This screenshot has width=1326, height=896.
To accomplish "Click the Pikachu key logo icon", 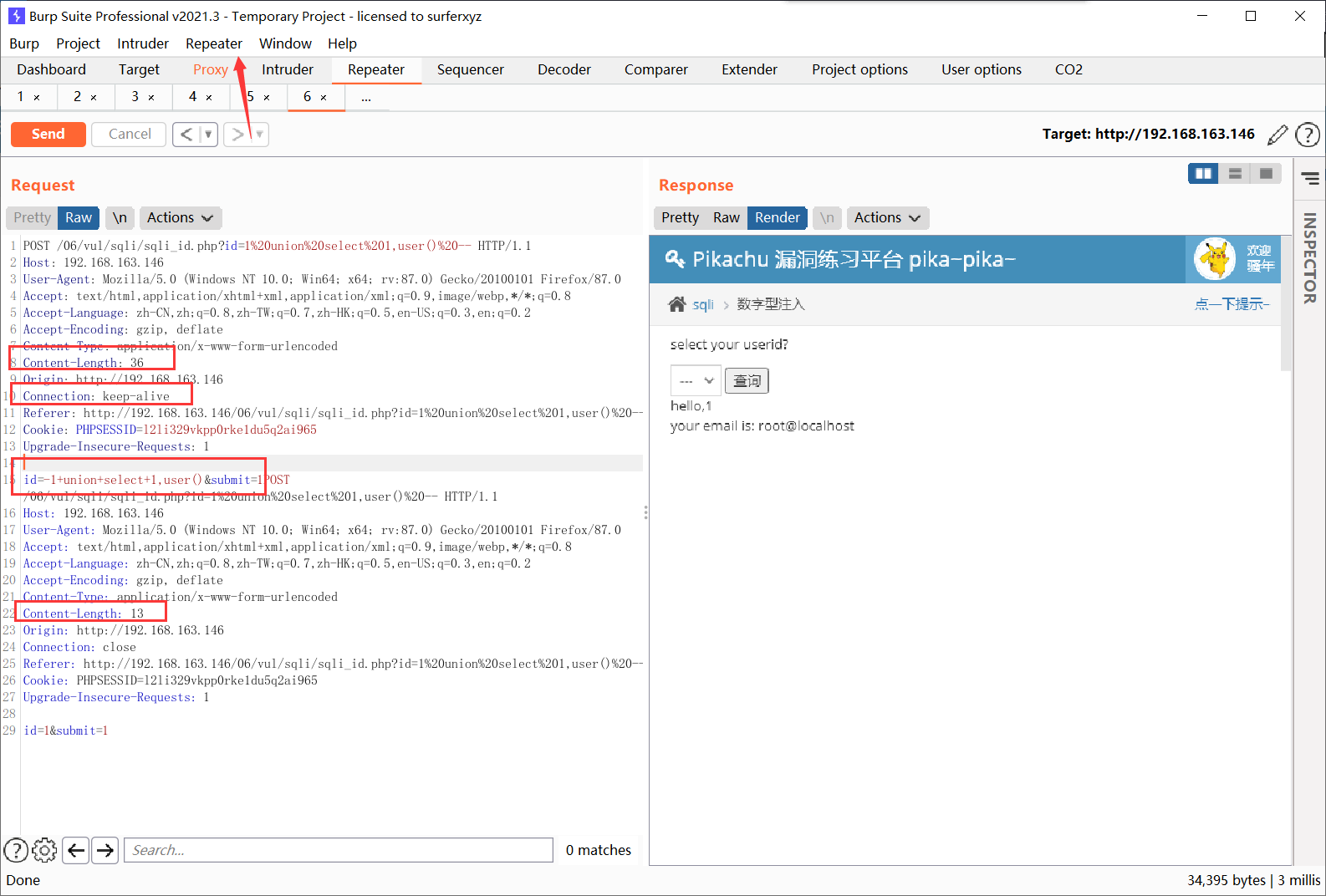I will click(x=675, y=258).
